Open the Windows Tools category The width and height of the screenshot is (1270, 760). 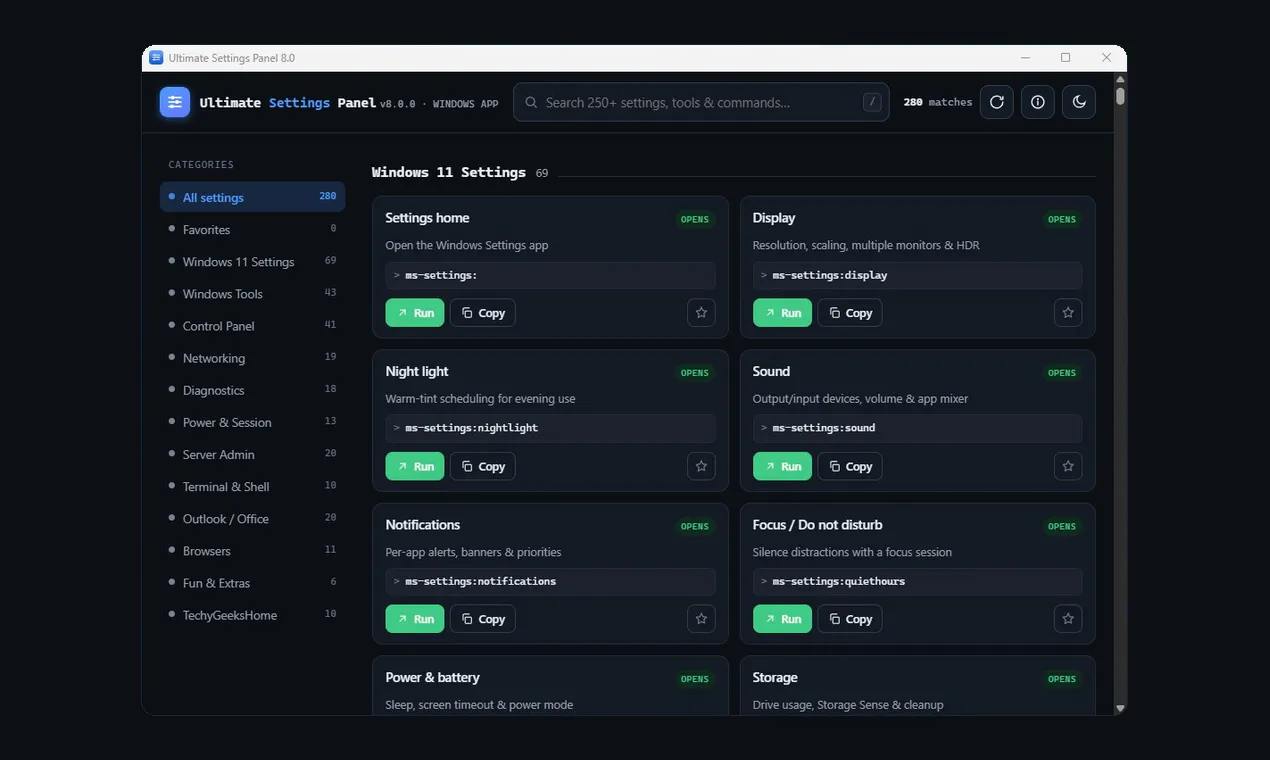[252, 293]
